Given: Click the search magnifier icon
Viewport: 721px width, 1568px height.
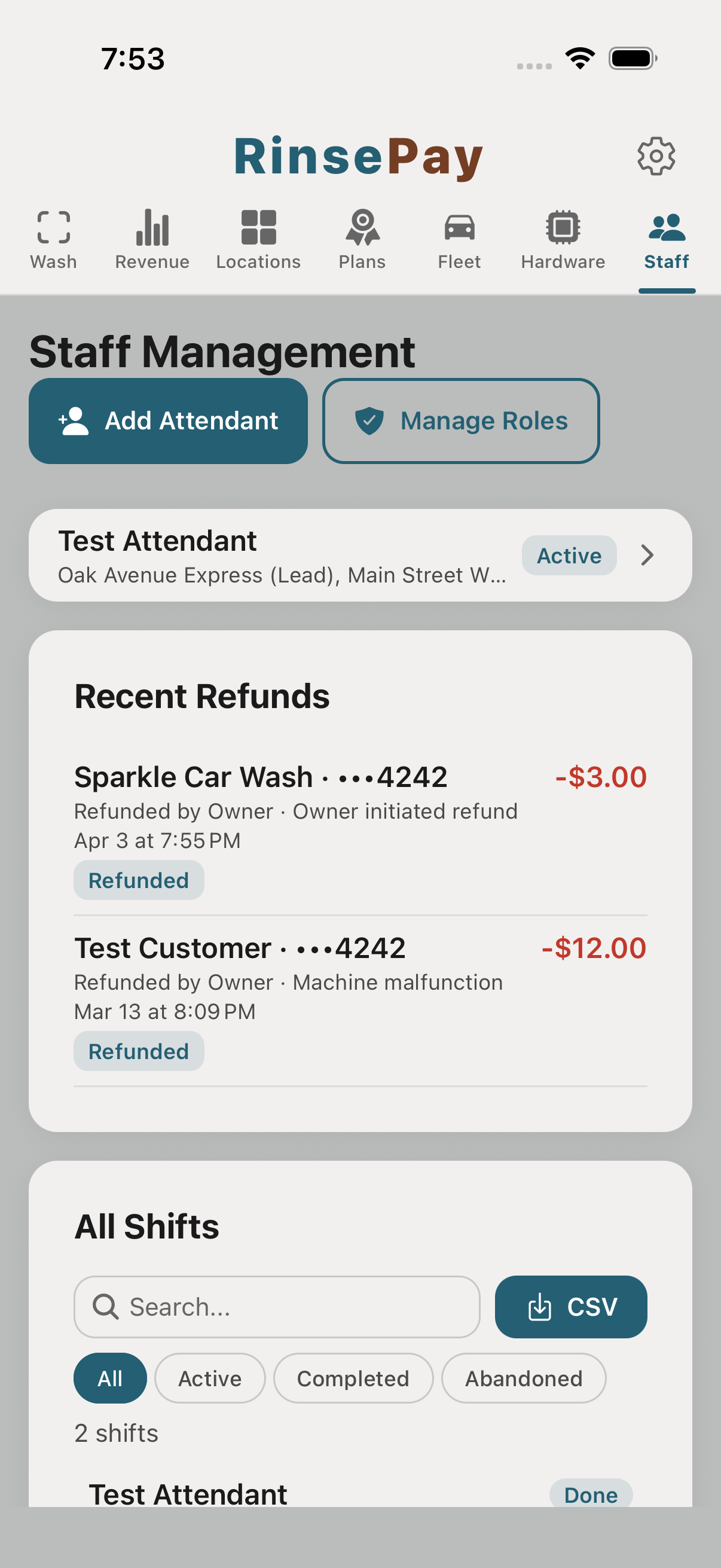Looking at the screenshot, I should [x=105, y=1306].
